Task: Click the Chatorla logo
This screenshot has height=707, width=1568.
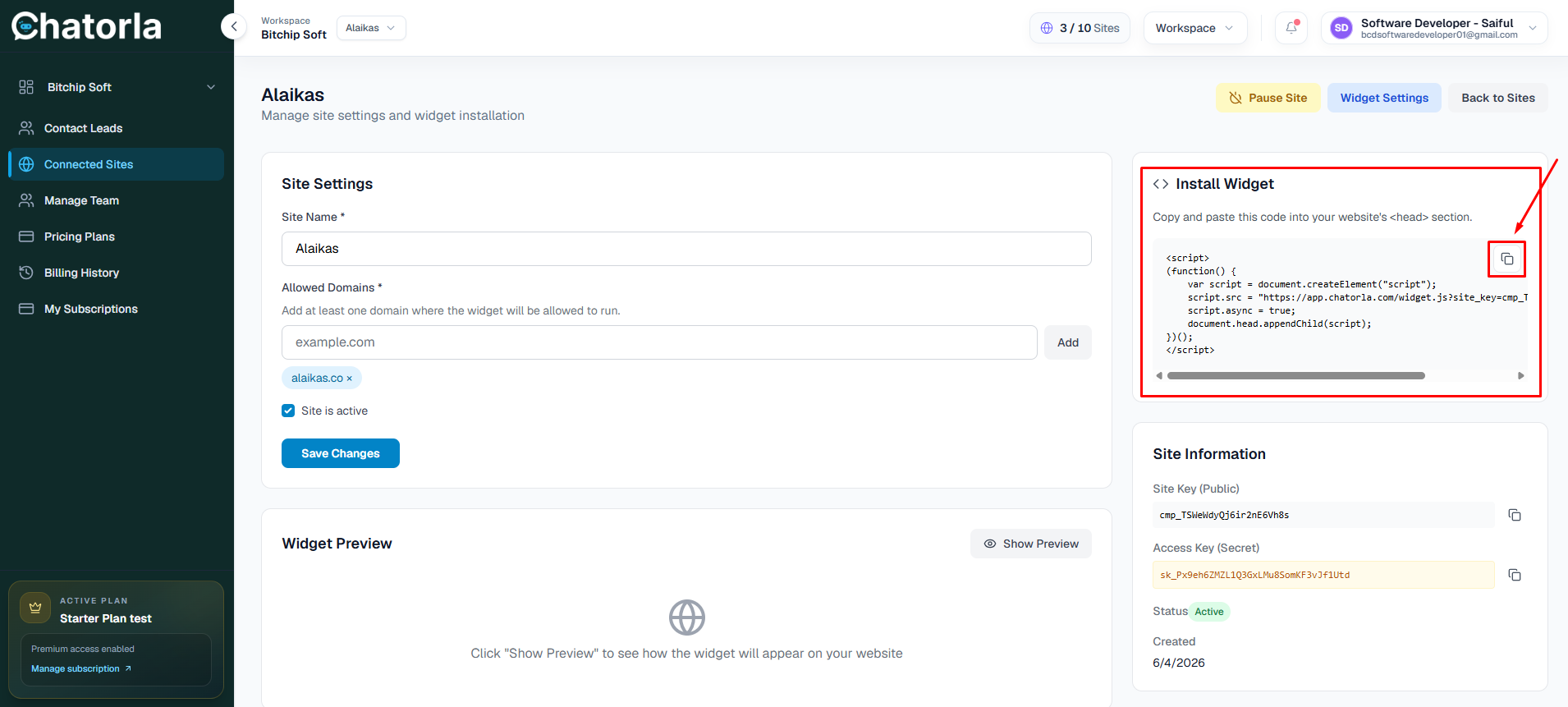Action: (87, 26)
